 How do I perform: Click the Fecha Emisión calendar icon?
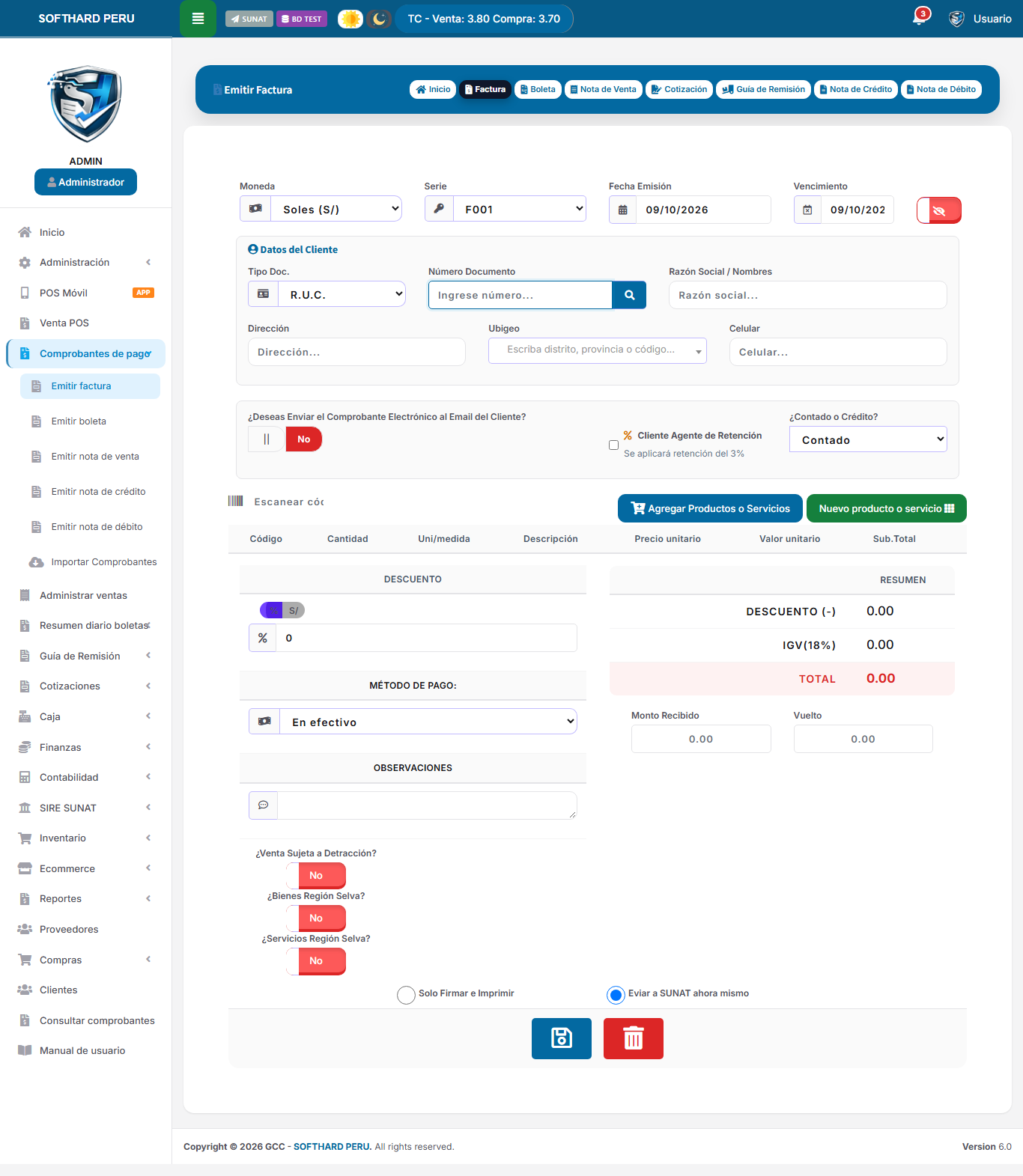tap(622, 210)
